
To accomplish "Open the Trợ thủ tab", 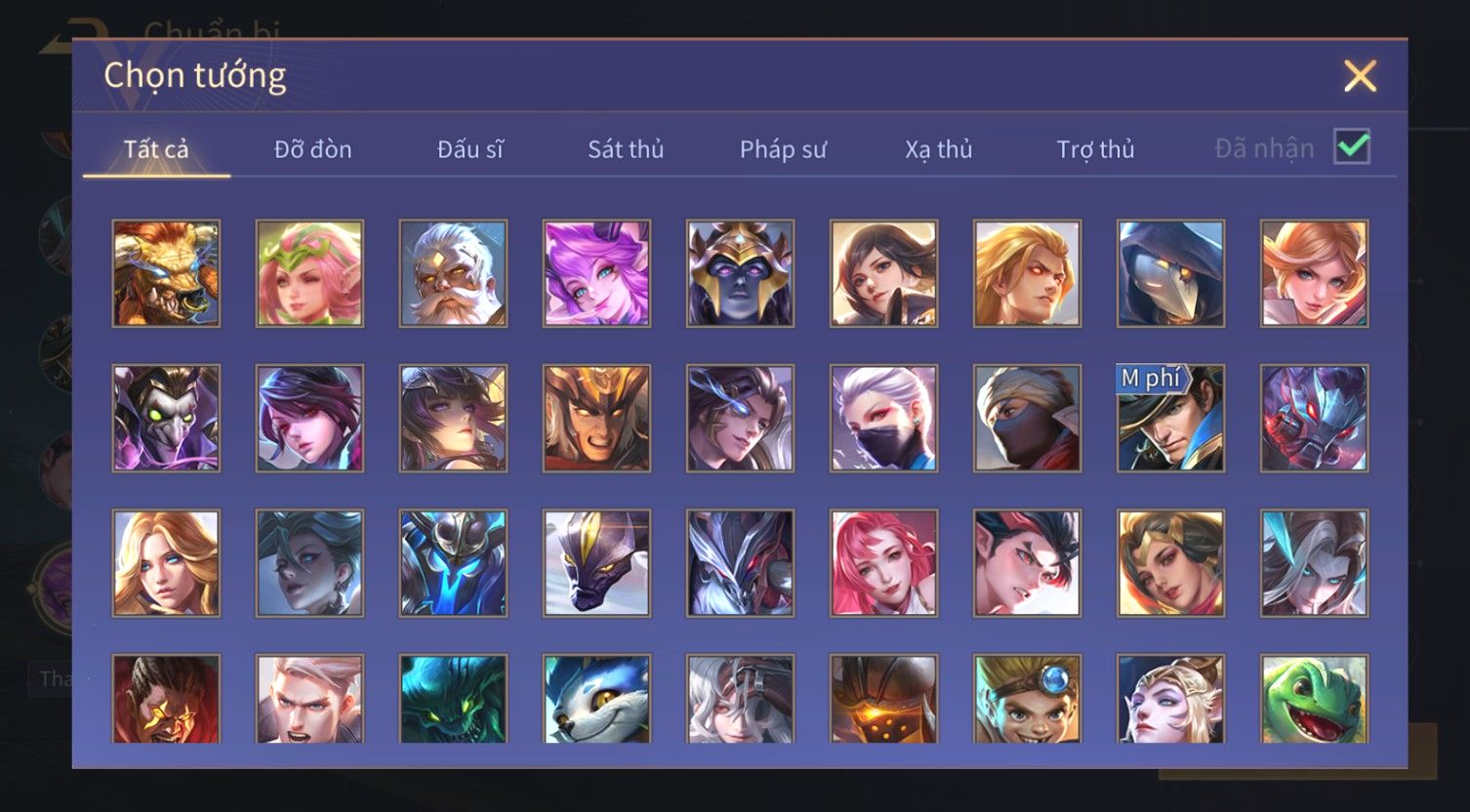I will 1095,149.
